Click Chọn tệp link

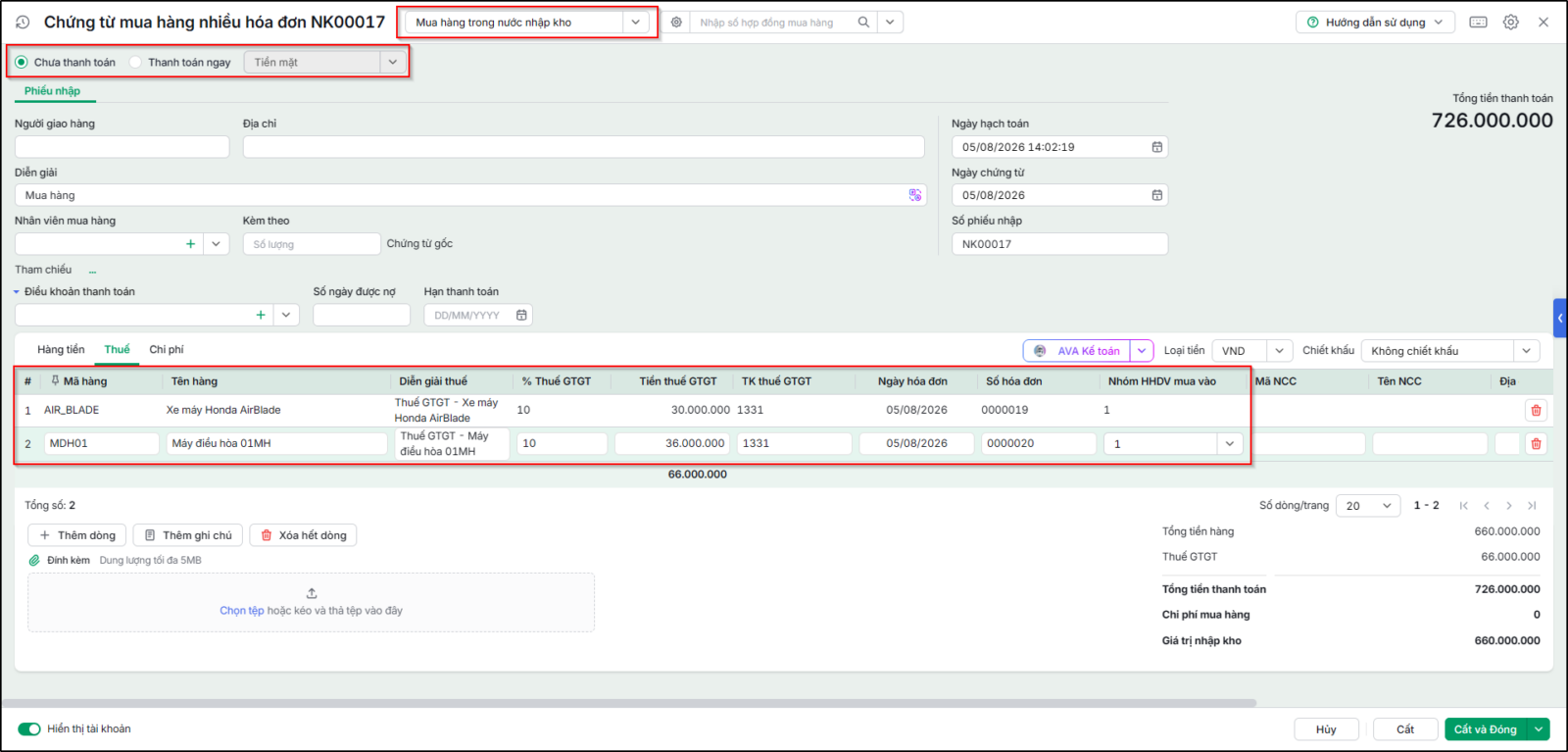coord(241,611)
